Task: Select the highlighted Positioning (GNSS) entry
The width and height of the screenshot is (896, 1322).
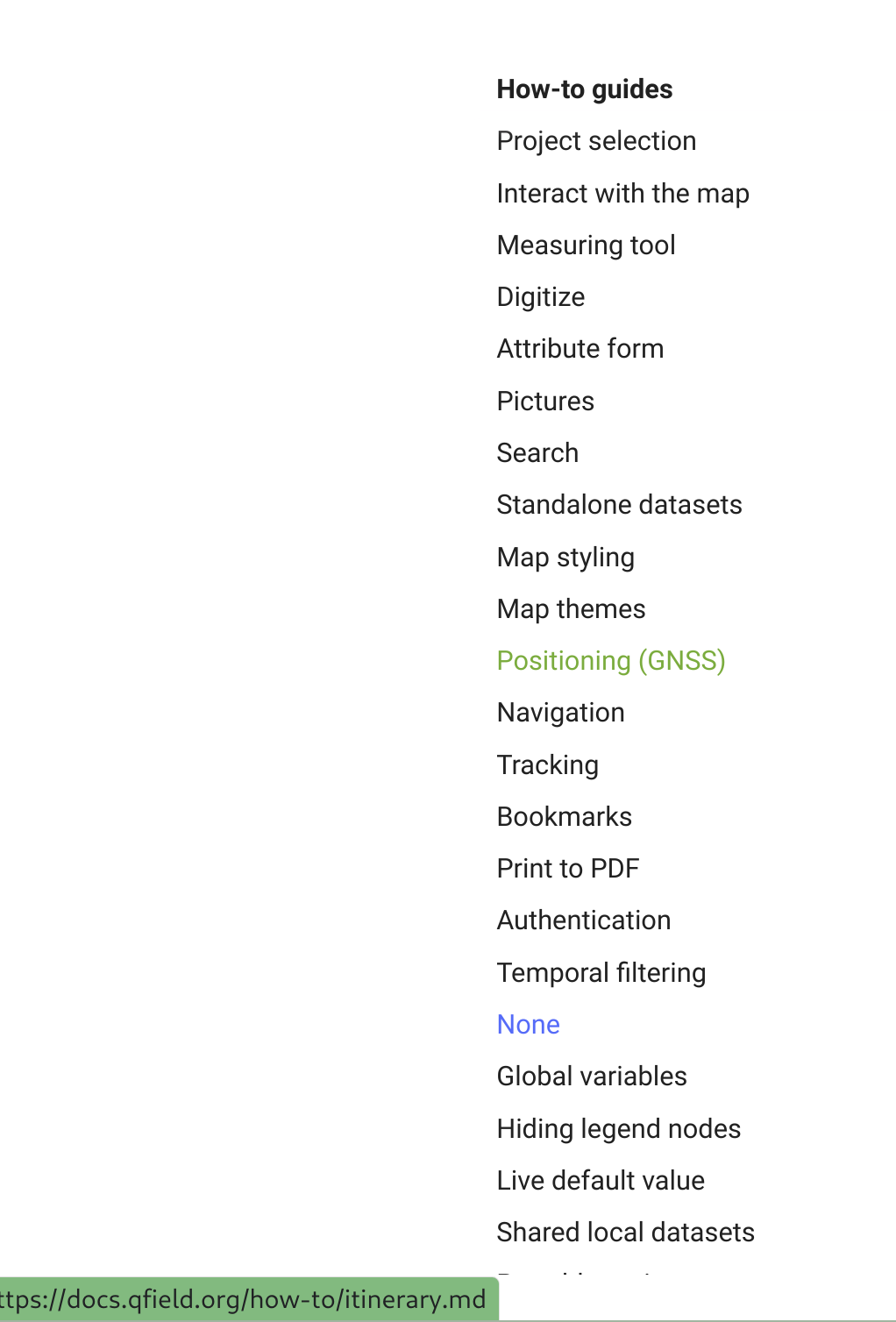Action: (611, 661)
